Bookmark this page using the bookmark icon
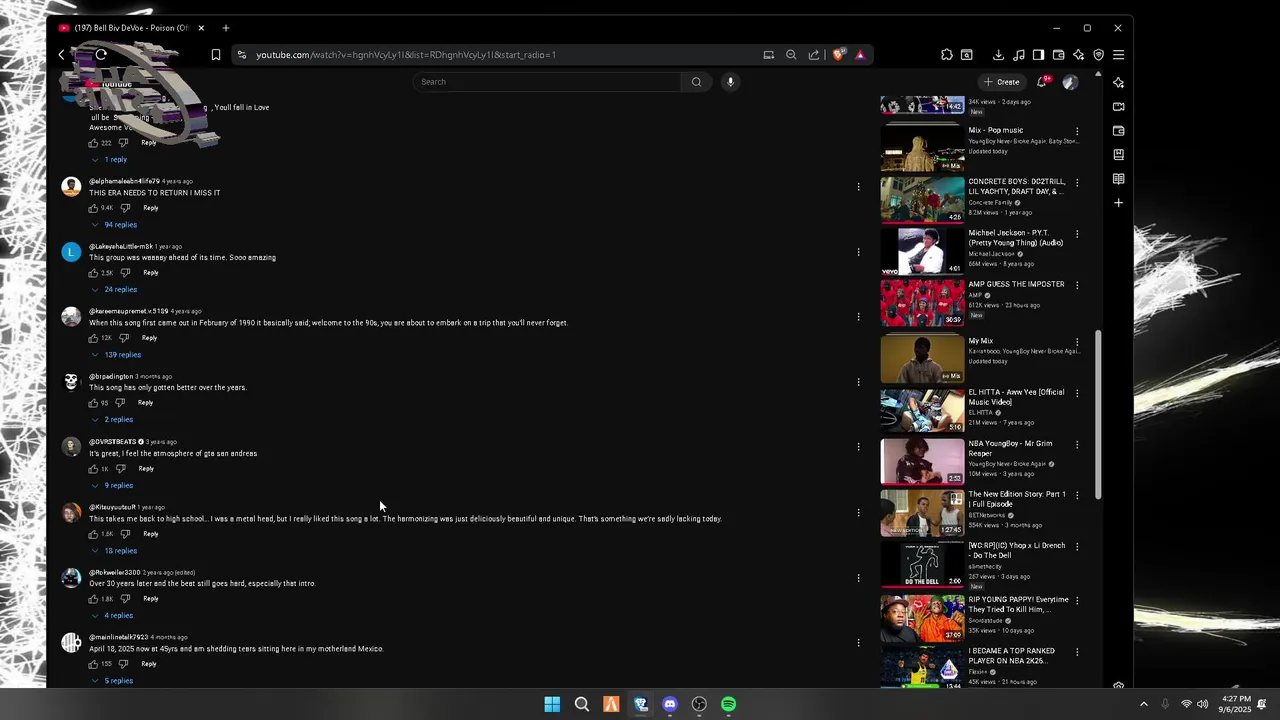The height and width of the screenshot is (720, 1280). 216,55
